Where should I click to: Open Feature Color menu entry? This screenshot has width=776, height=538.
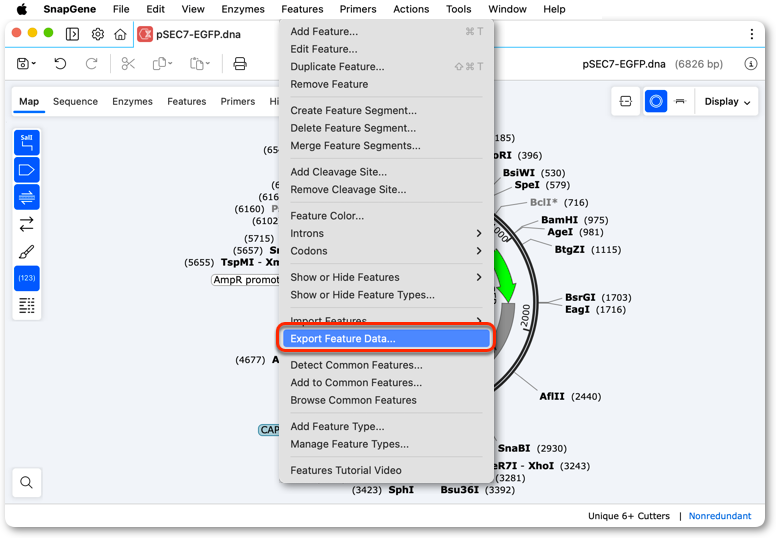point(386,216)
